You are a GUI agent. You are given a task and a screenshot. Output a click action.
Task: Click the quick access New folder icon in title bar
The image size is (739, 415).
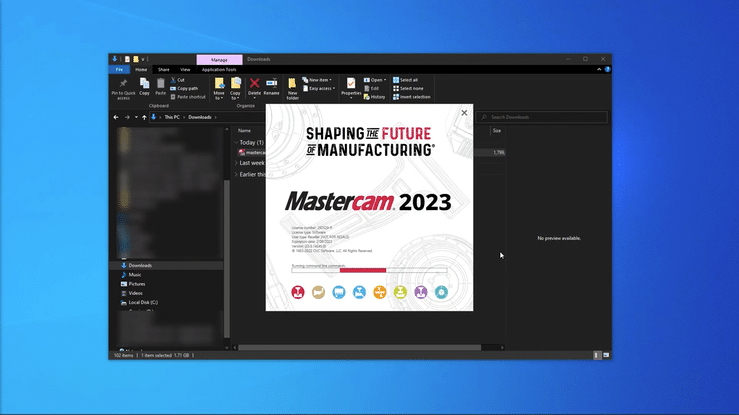[x=136, y=59]
